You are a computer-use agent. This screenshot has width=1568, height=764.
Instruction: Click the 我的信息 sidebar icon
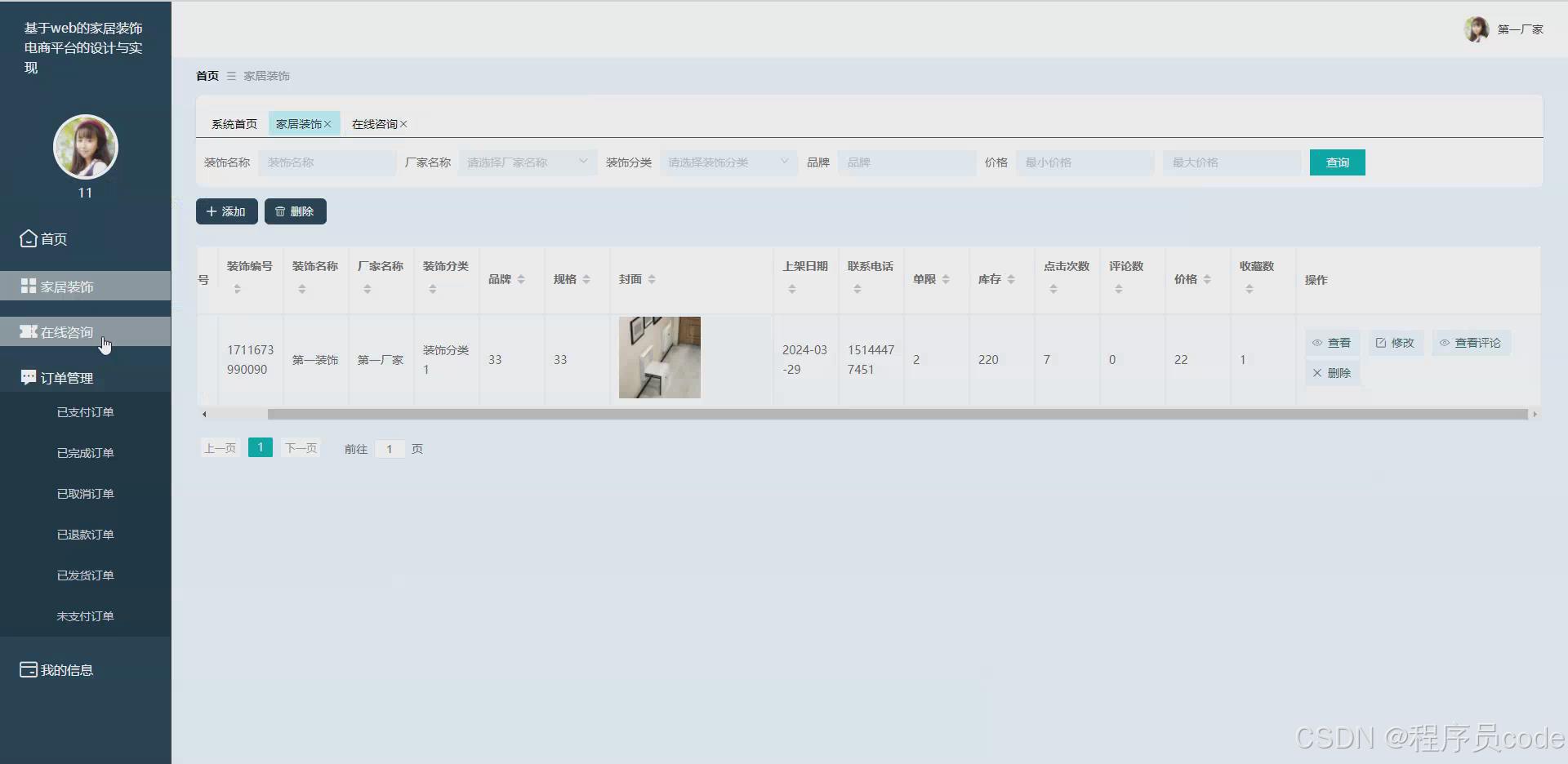pos(26,669)
